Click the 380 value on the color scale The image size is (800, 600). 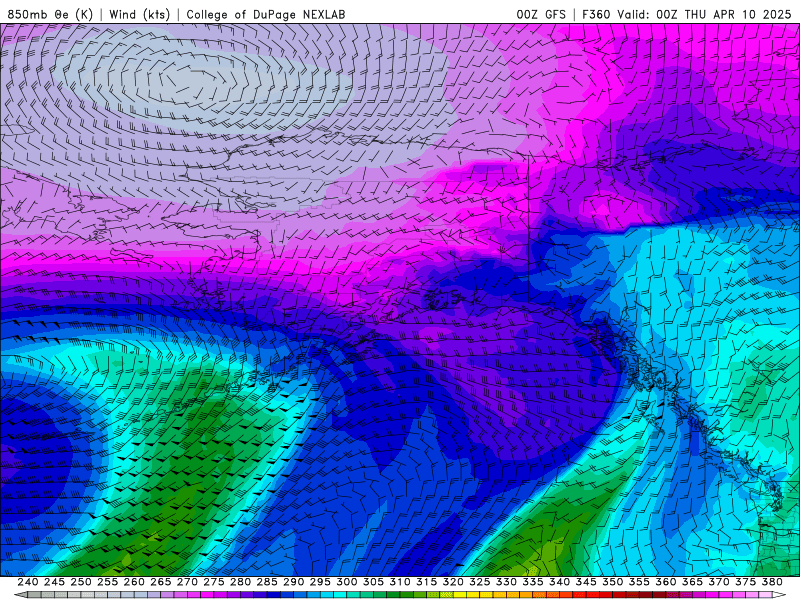(x=771, y=582)
